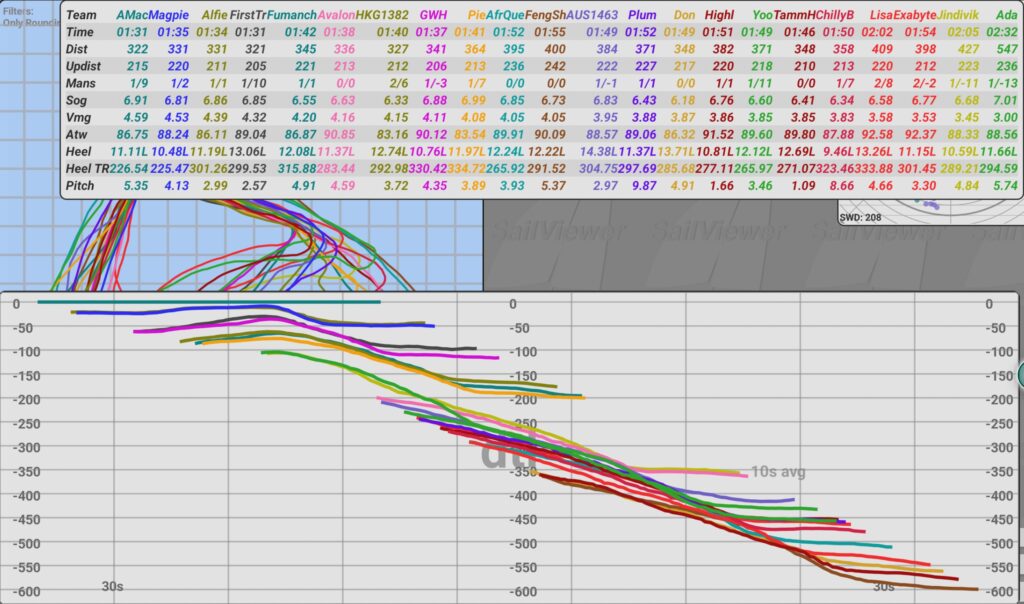Click the SWD: 208 readout
The height and width of the screenshot is (604, 1024).
860,217
